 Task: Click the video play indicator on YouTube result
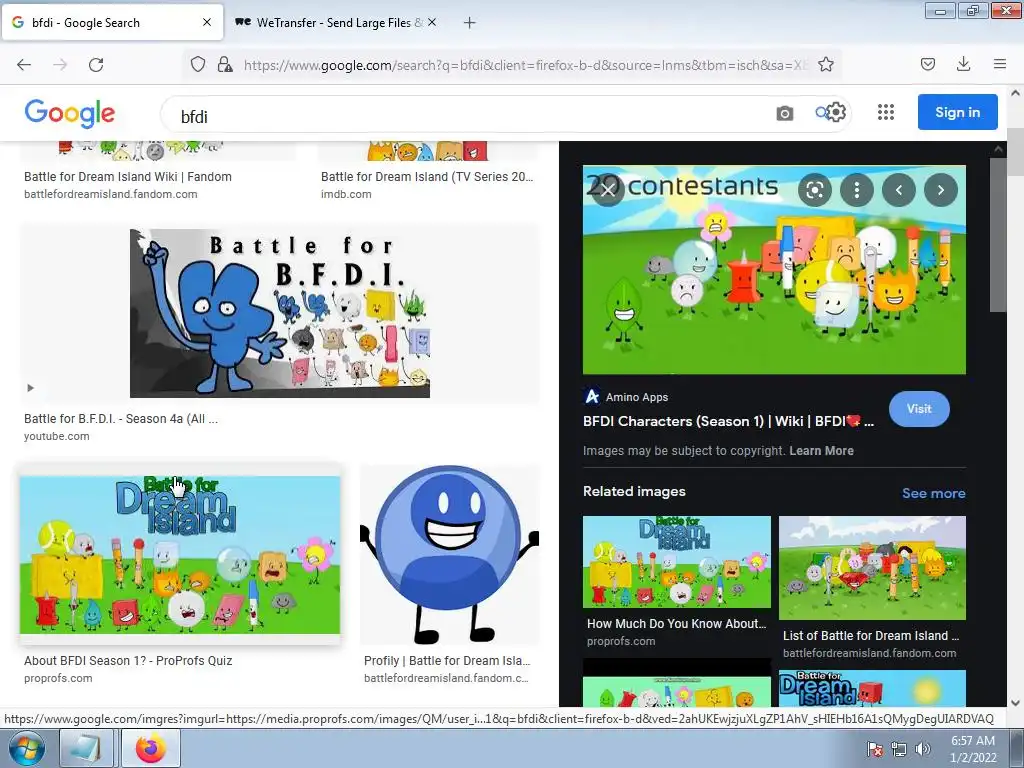click(x=30, y=388)
